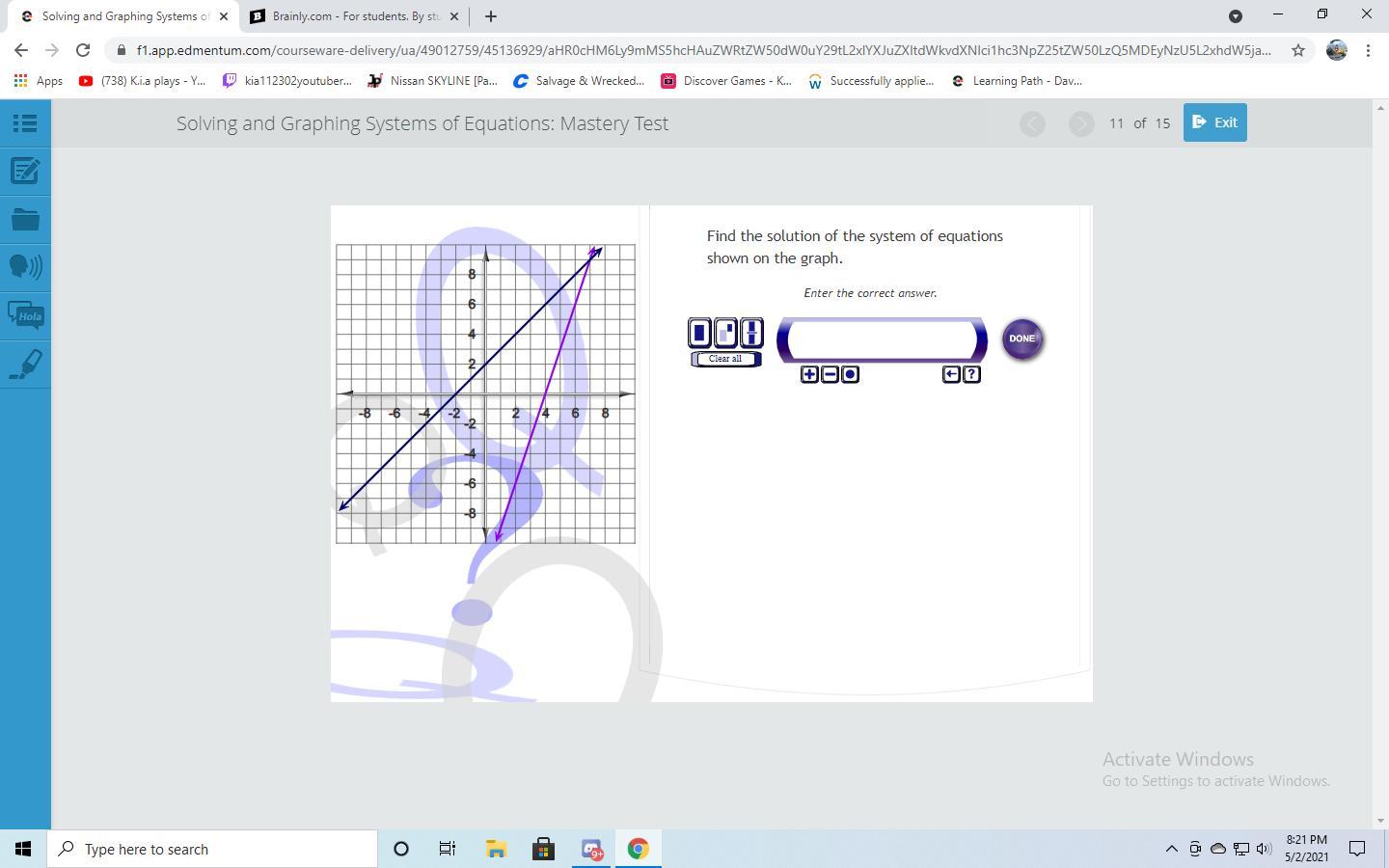The height and width of the screenshot is (868, 1389).
Task: Open a new browser tab
Action: 490,16
